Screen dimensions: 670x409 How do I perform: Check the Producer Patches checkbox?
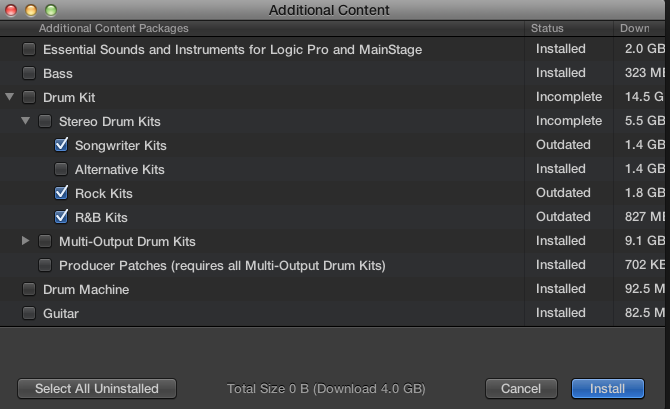point(45,265)
